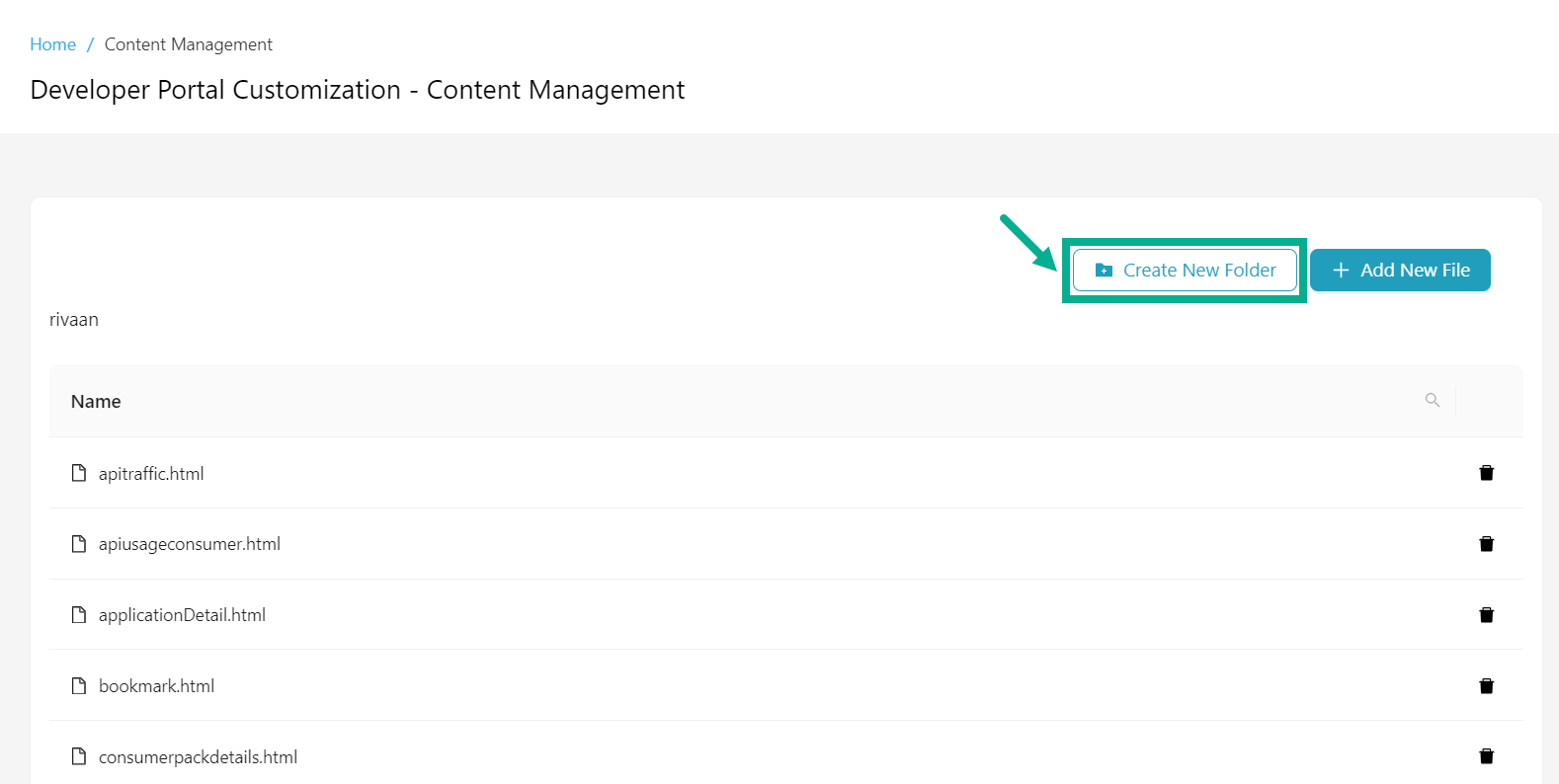The height and width of the screenshot is (784, 1559).
Task: Click the folder icon inside Create New Folder
Action: click(x=1101, y=270)
